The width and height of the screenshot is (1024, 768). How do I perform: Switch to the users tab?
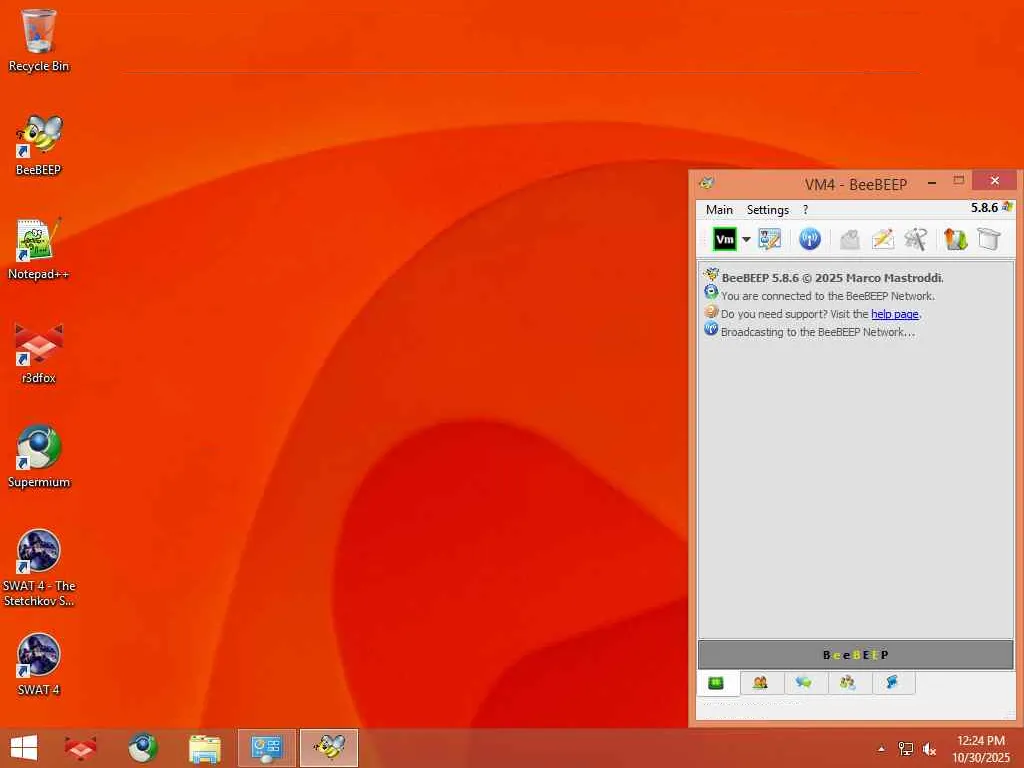[x=760, y=682]
